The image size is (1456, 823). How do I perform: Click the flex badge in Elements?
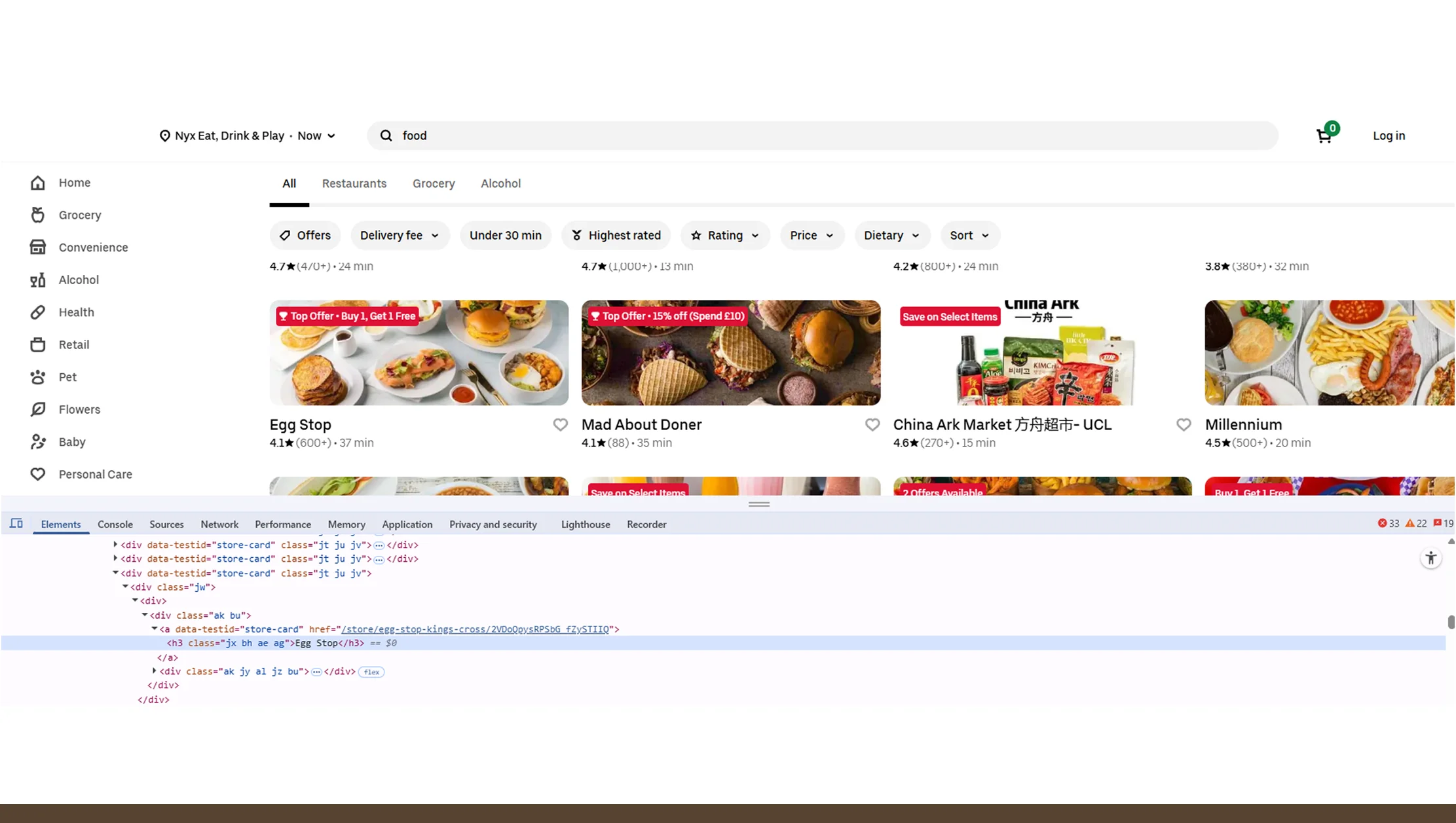(371, 672)
